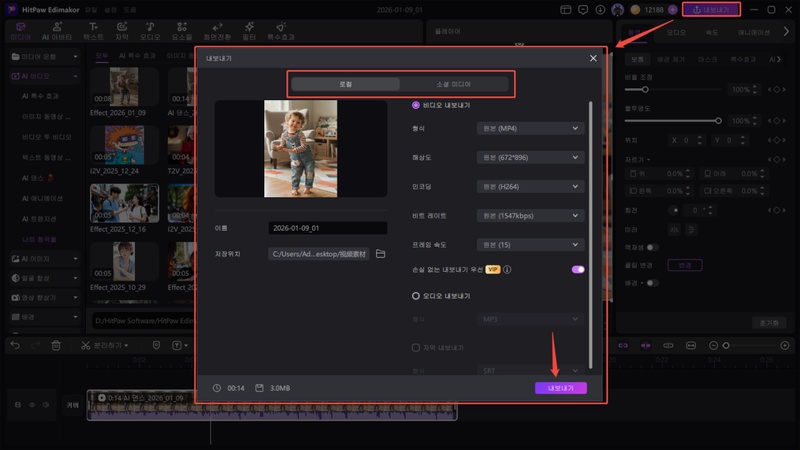Select the 비디오 내보내기 radio button
The height and width of the screenshot is (450, 800).
(x=416, y=105)
